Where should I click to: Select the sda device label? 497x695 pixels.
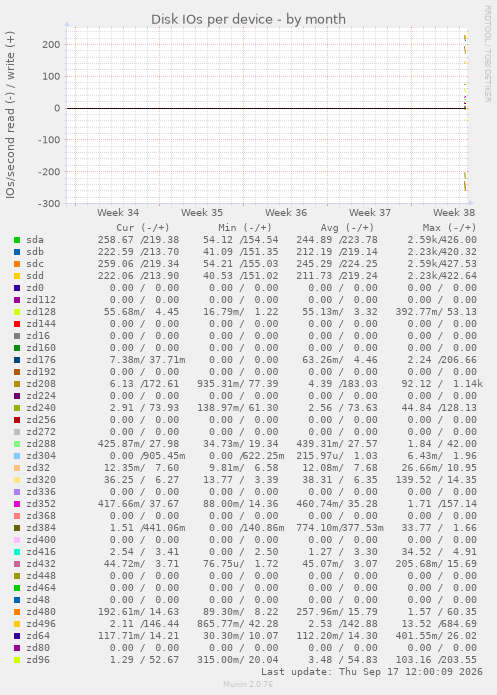click(x=35, y=240)
